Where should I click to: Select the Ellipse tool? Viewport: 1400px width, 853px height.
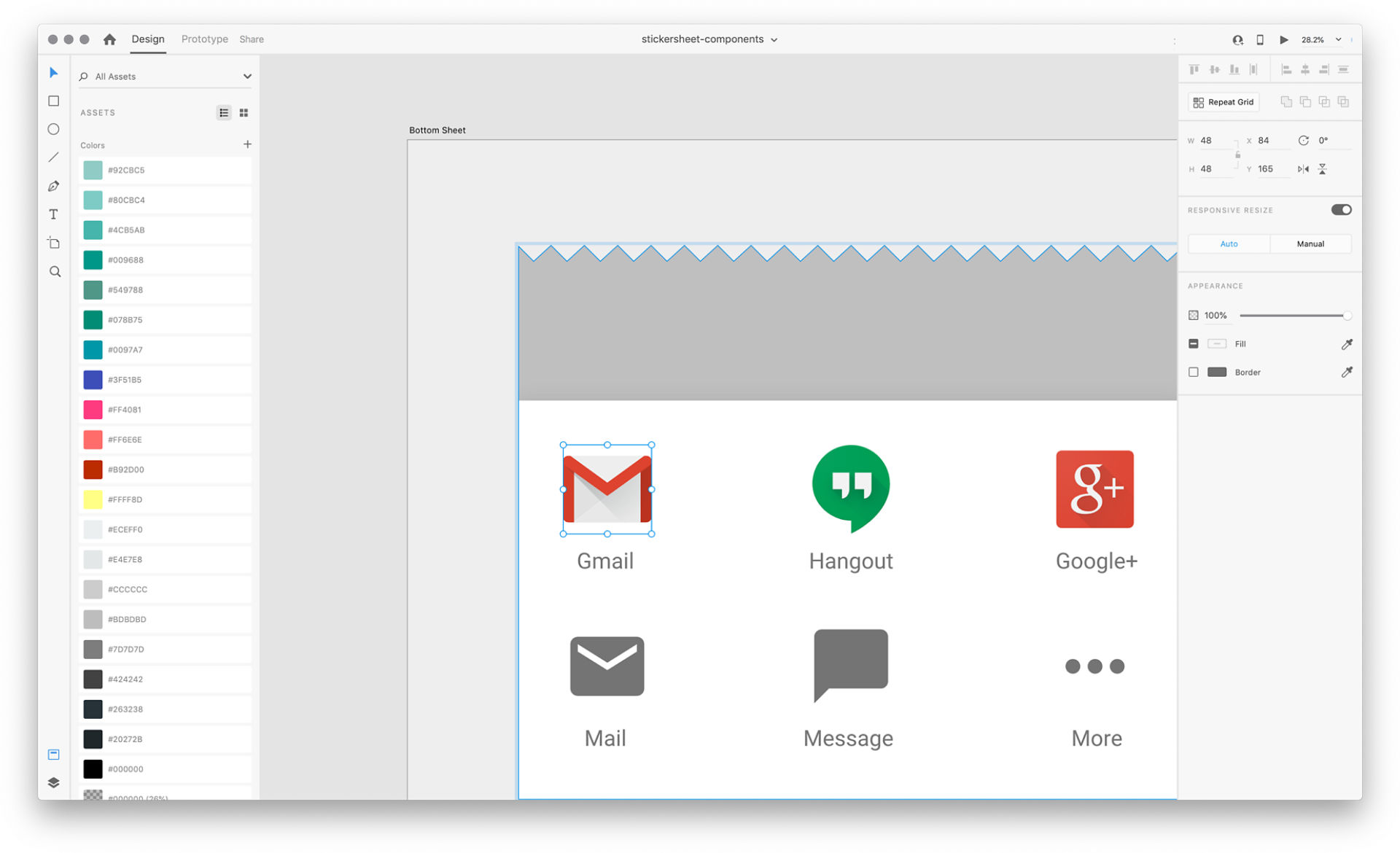coord(53,129)
